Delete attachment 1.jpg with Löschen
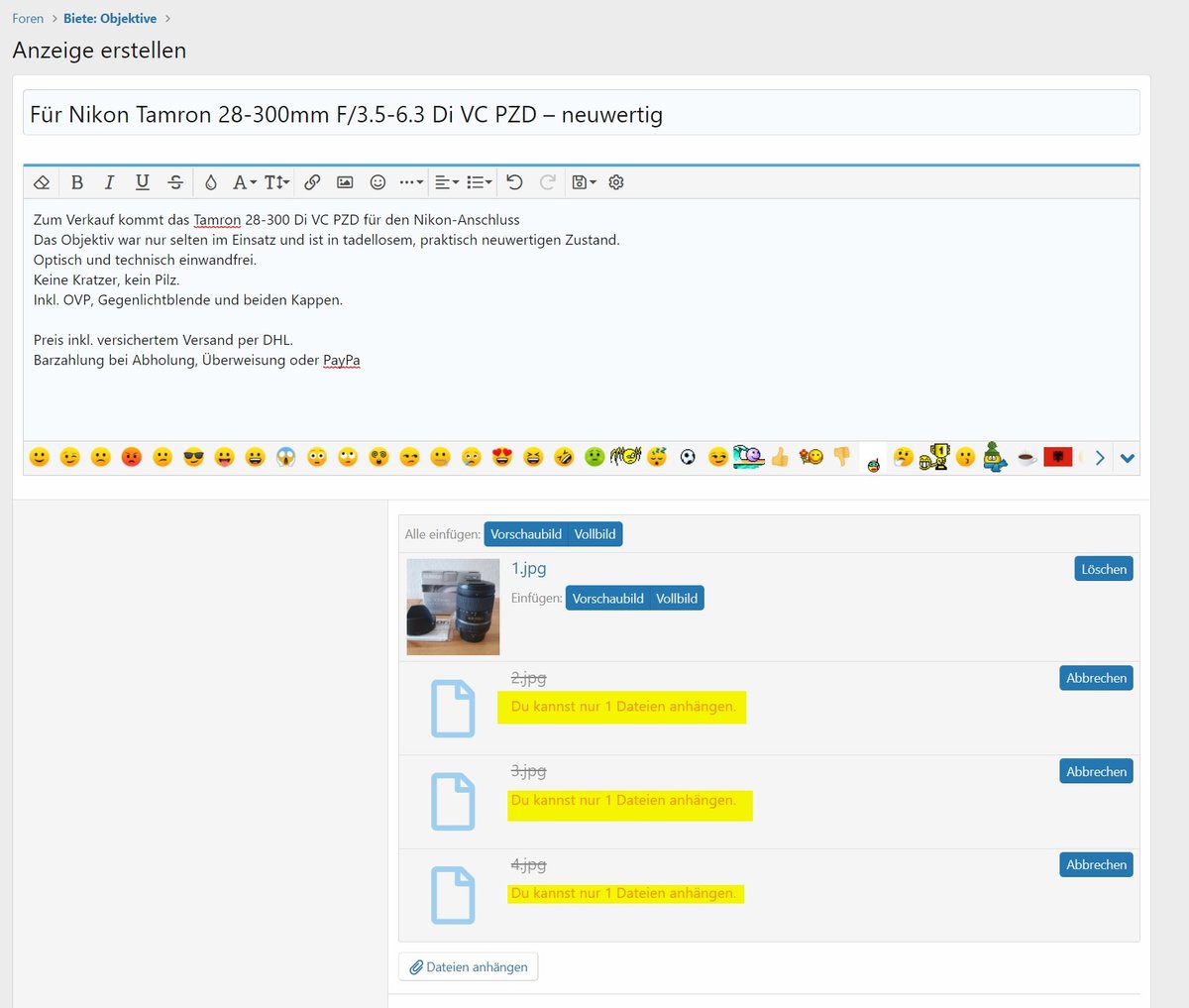This screenshot has width=1189, height=1008. 1104,569
